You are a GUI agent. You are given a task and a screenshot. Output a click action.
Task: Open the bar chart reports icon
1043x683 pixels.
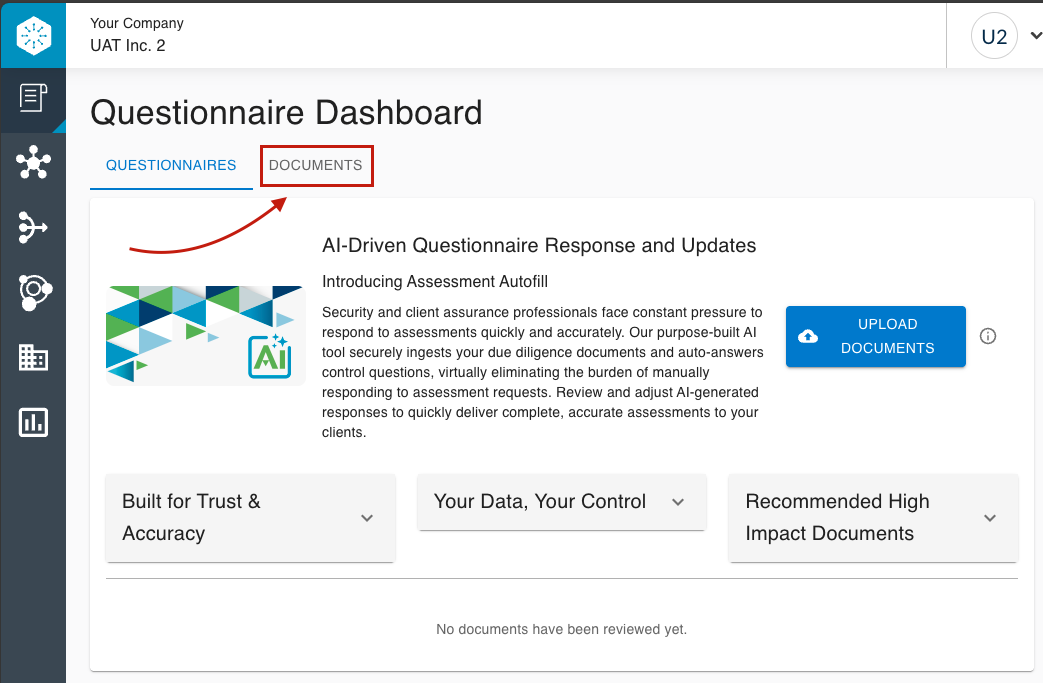[33, 422]
